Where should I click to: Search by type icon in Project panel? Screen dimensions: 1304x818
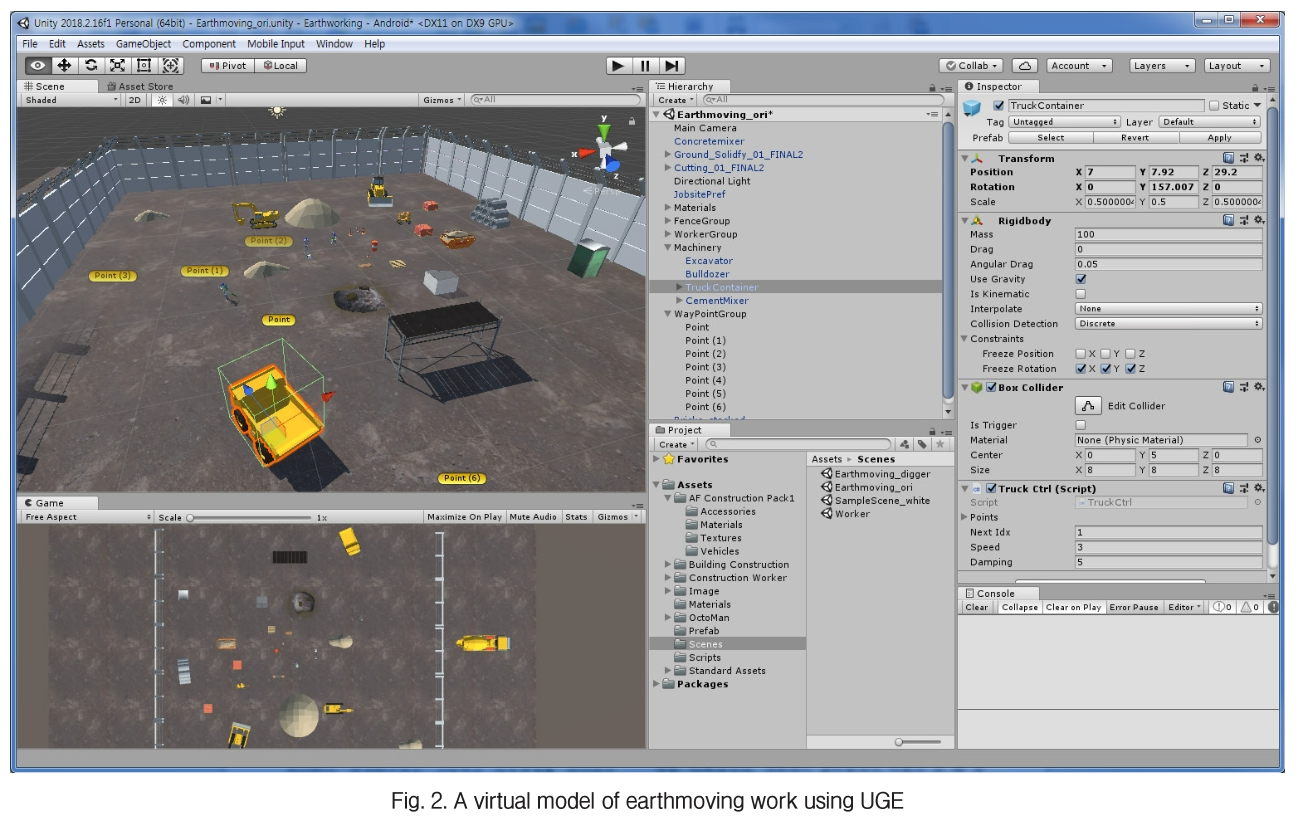pyautogui.click(x=904, y=444)
